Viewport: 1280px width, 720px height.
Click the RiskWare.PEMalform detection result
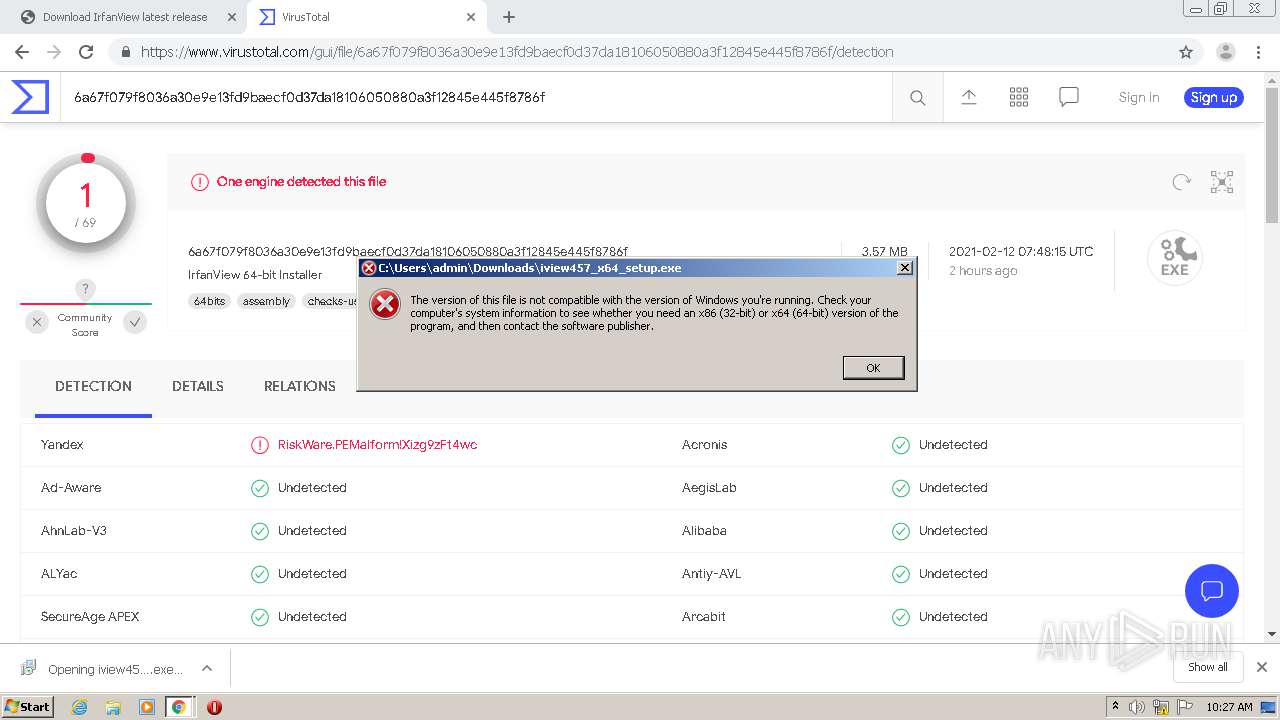[x=377, y=445]
